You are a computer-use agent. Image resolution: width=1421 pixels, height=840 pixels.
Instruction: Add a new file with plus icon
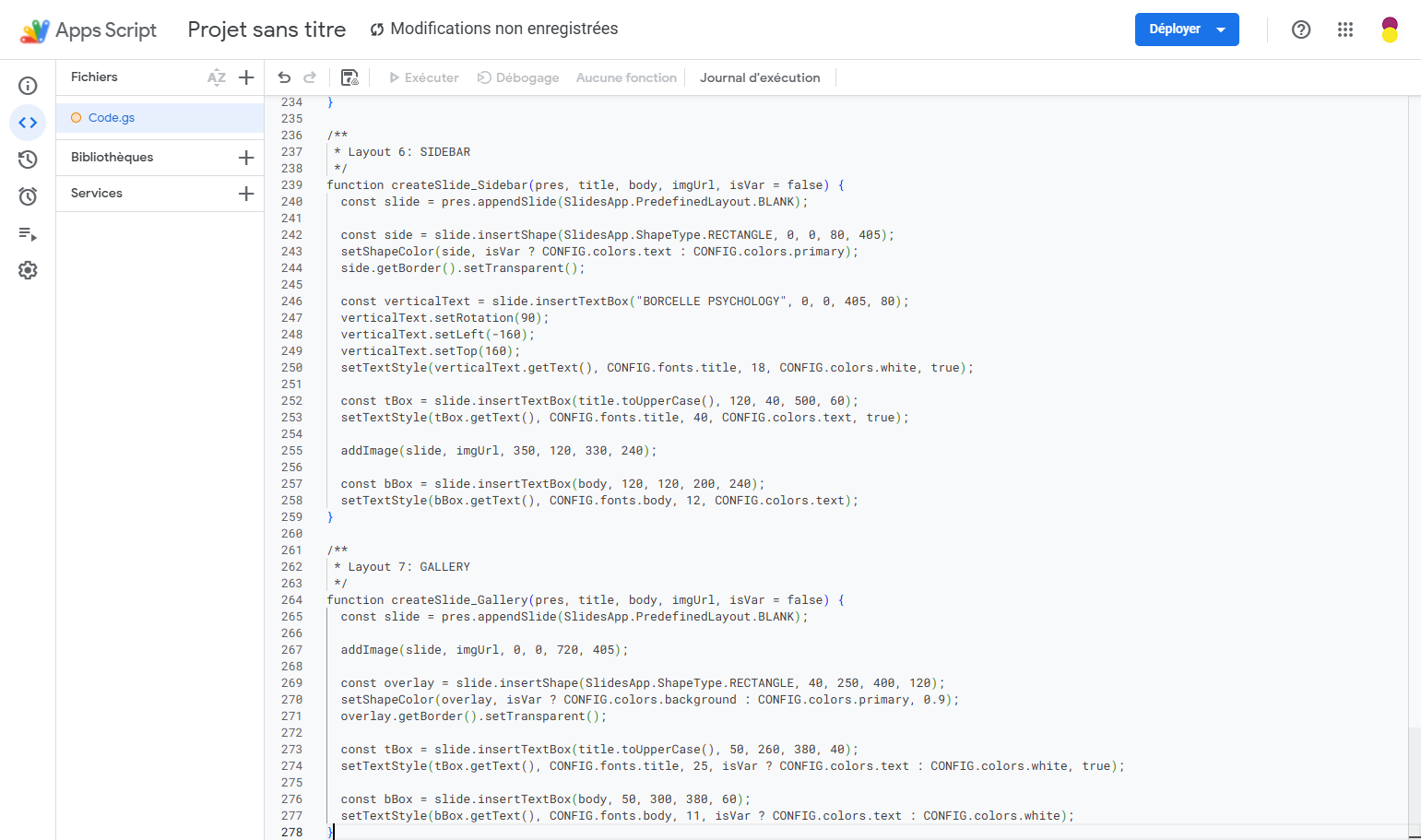tap(246, 77)
